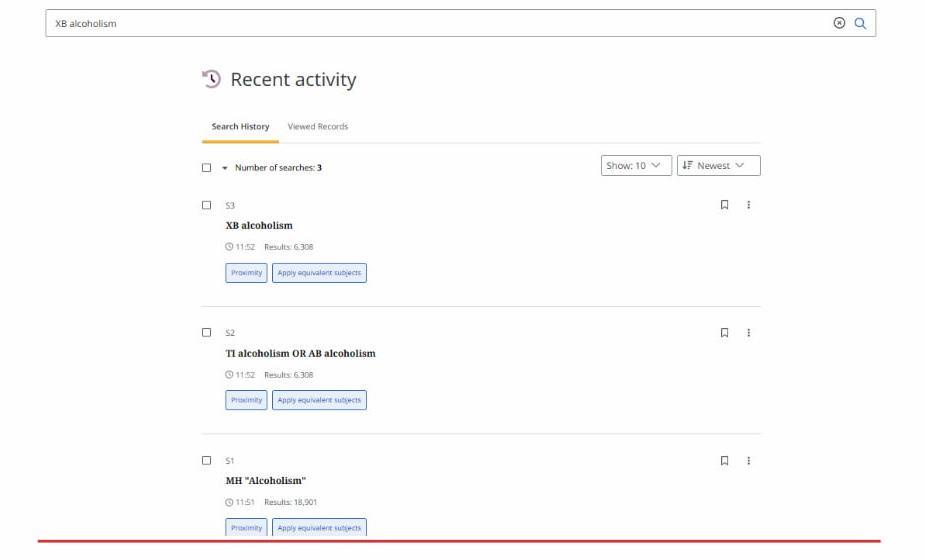Open more options for S3 search

coord(748,205)
